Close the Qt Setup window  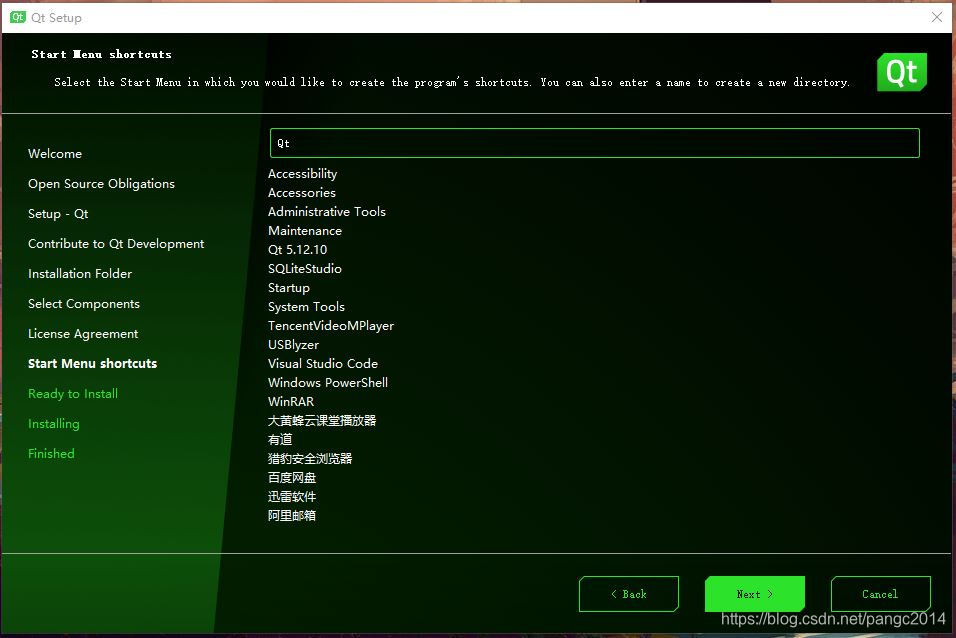pyautogui.click(x=937, y=17)
